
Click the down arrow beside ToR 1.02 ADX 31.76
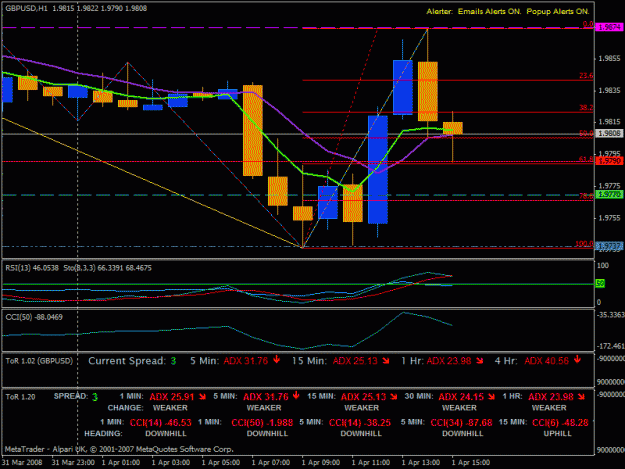coord(276,360)
